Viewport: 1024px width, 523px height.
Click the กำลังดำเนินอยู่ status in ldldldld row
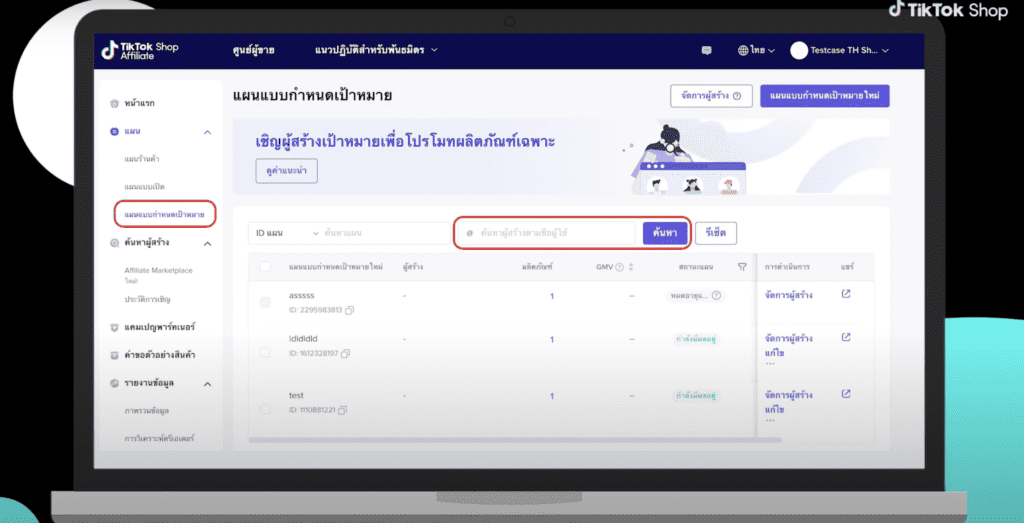point(697,340)
